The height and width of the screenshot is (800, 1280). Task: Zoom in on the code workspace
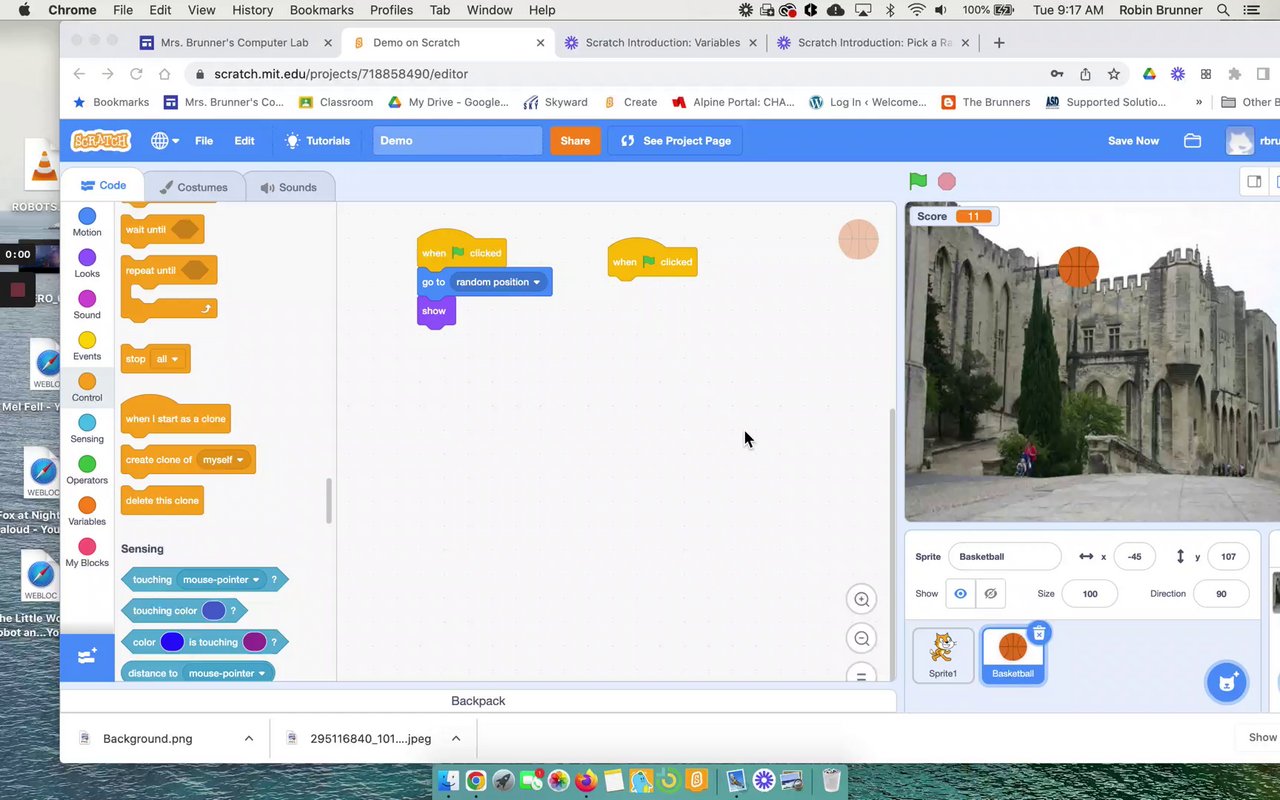click(x=861, y=599)
